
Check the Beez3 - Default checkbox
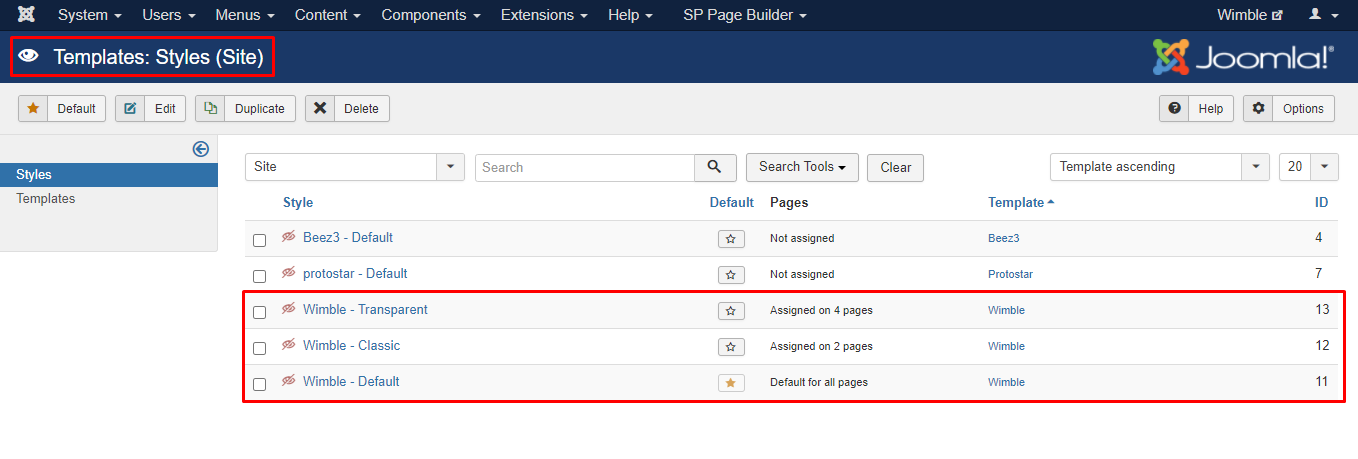pyautogui.click(x=260, y=240)
